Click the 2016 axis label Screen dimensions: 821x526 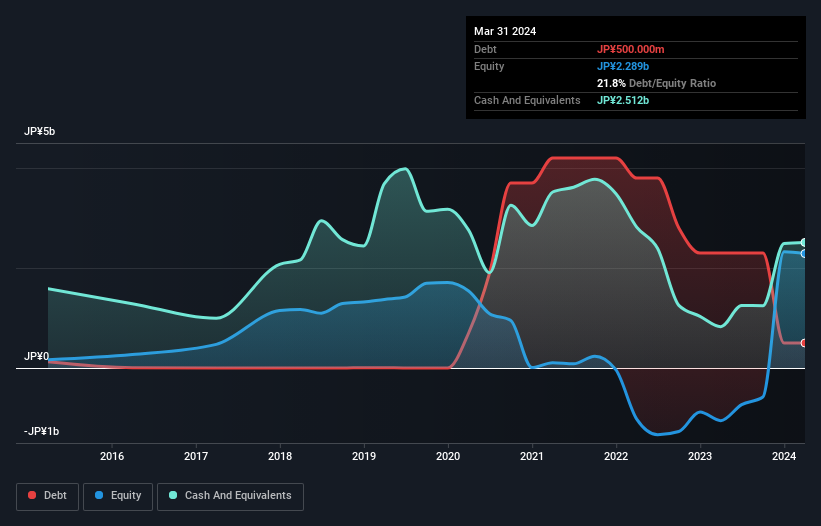coord(112,456)
